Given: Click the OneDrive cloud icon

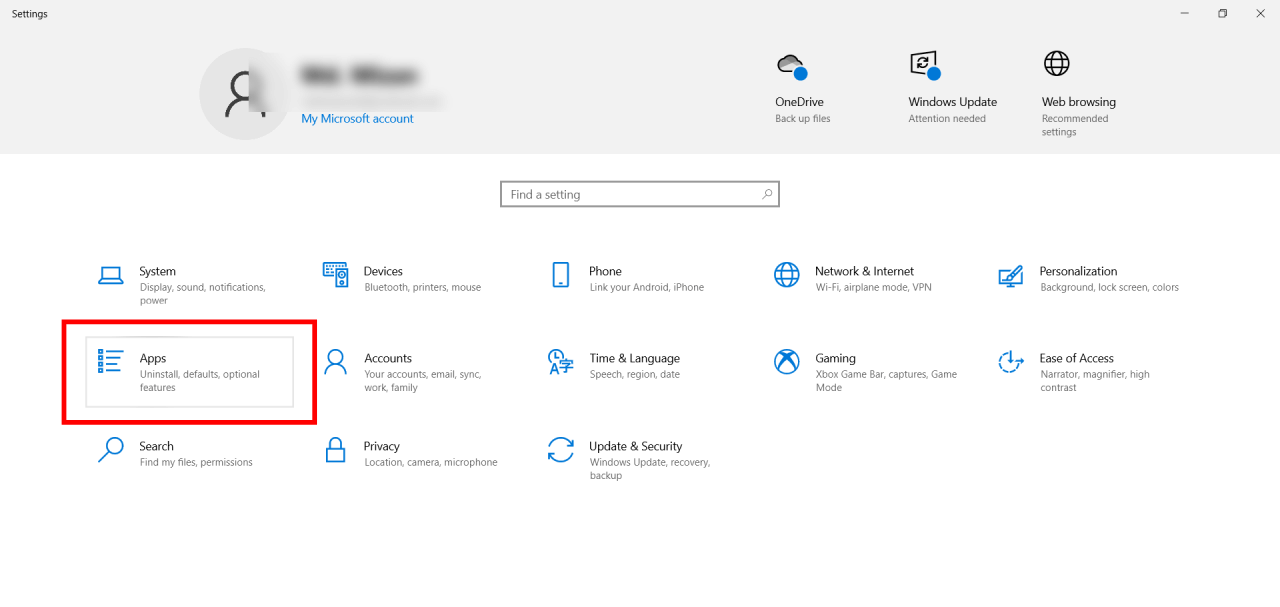Looking at the screenshot, I should coord(792,66).
